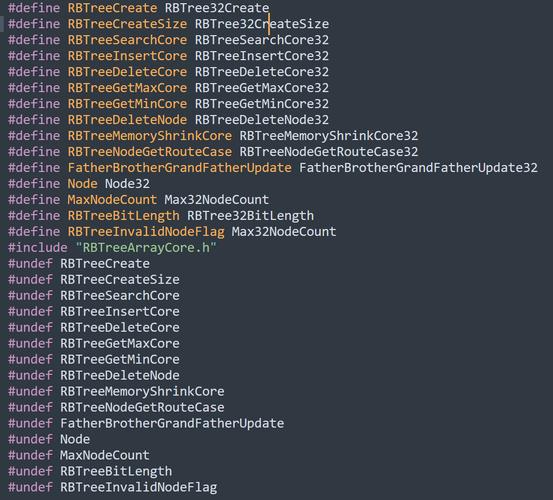Click RBTreeInsertCore on its #undef line
The height and width of the screenshot is (500, 553).
pyautogui.click(x=120, y=311)
